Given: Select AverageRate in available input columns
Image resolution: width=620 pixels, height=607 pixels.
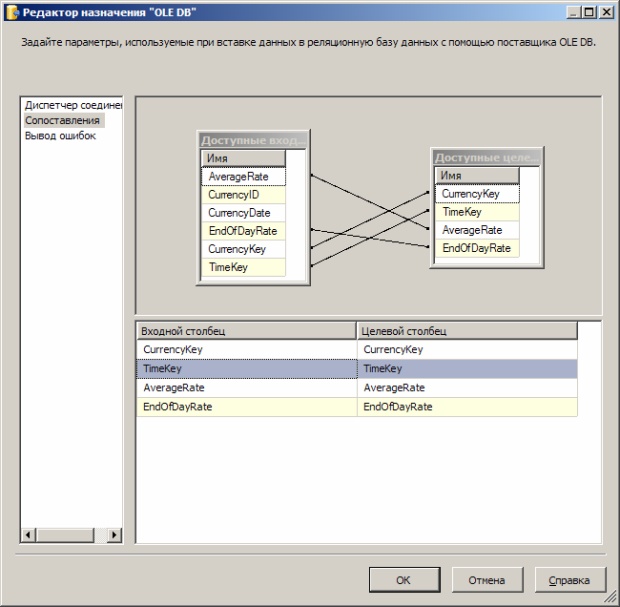Looking at the screenshot, I should pyautogui.click(x=243, y=176).
